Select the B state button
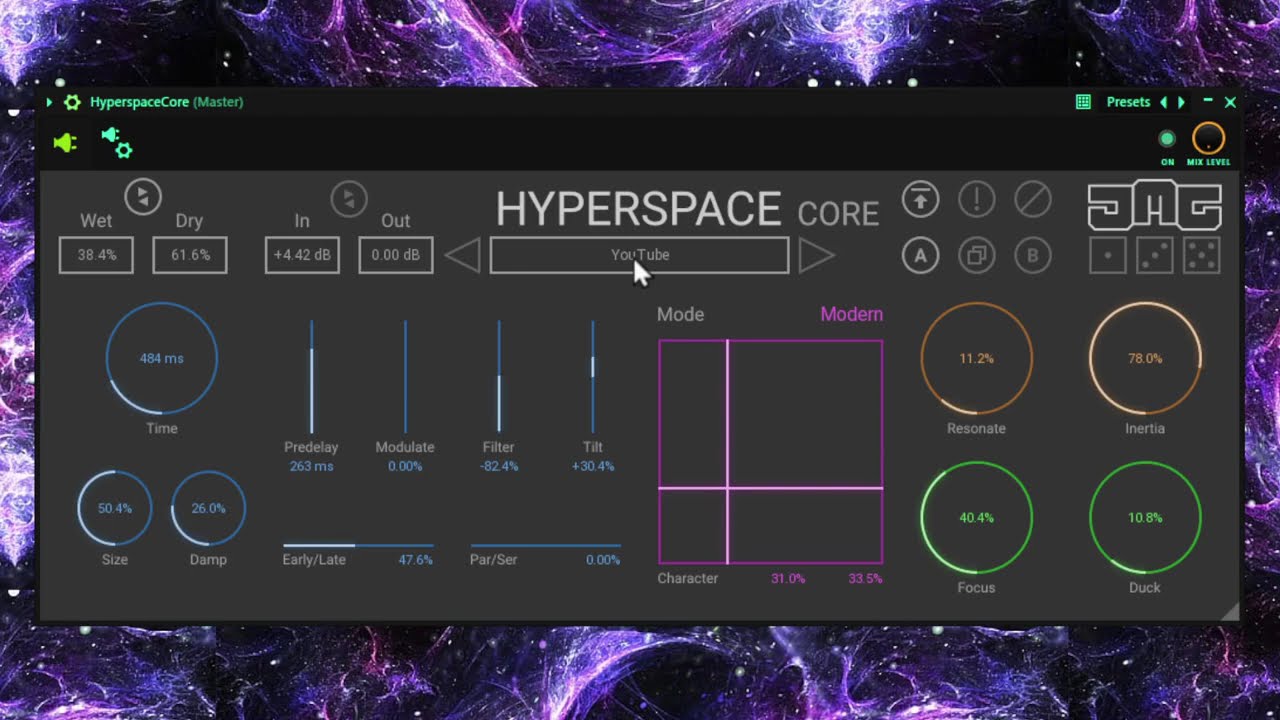Viewport: 1280px width, 720px height. click(x=1033, y=255)
